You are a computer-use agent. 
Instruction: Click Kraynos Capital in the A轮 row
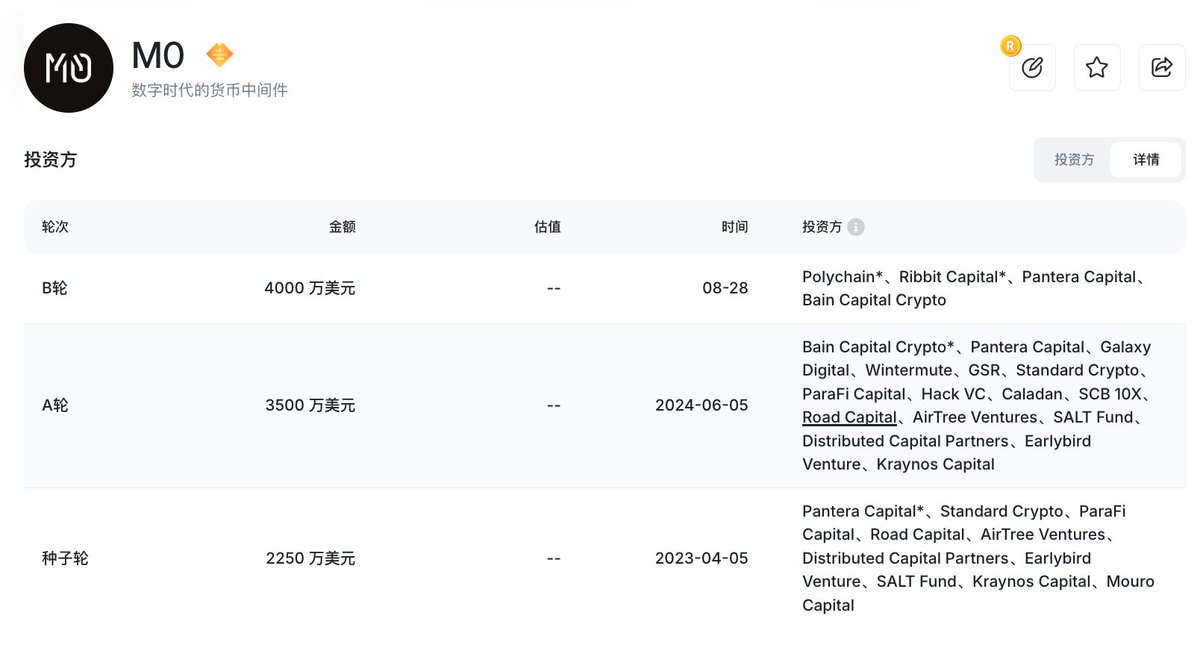pos(935,464)
